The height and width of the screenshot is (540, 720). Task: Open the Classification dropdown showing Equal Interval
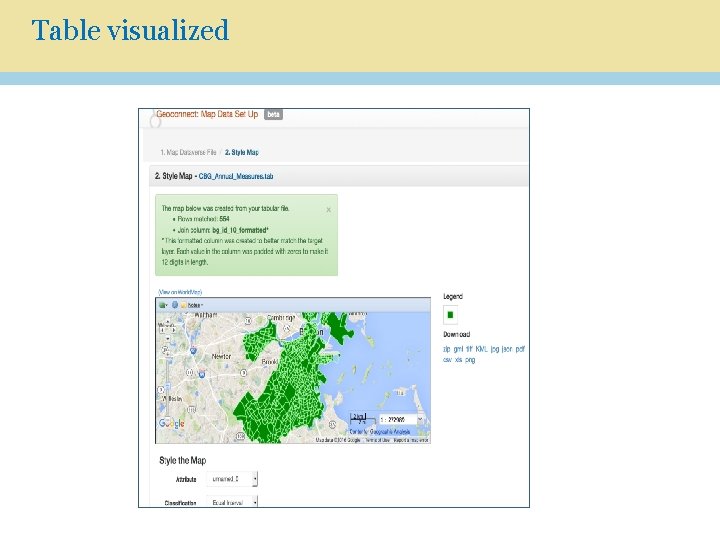click(x=232, y=502)
